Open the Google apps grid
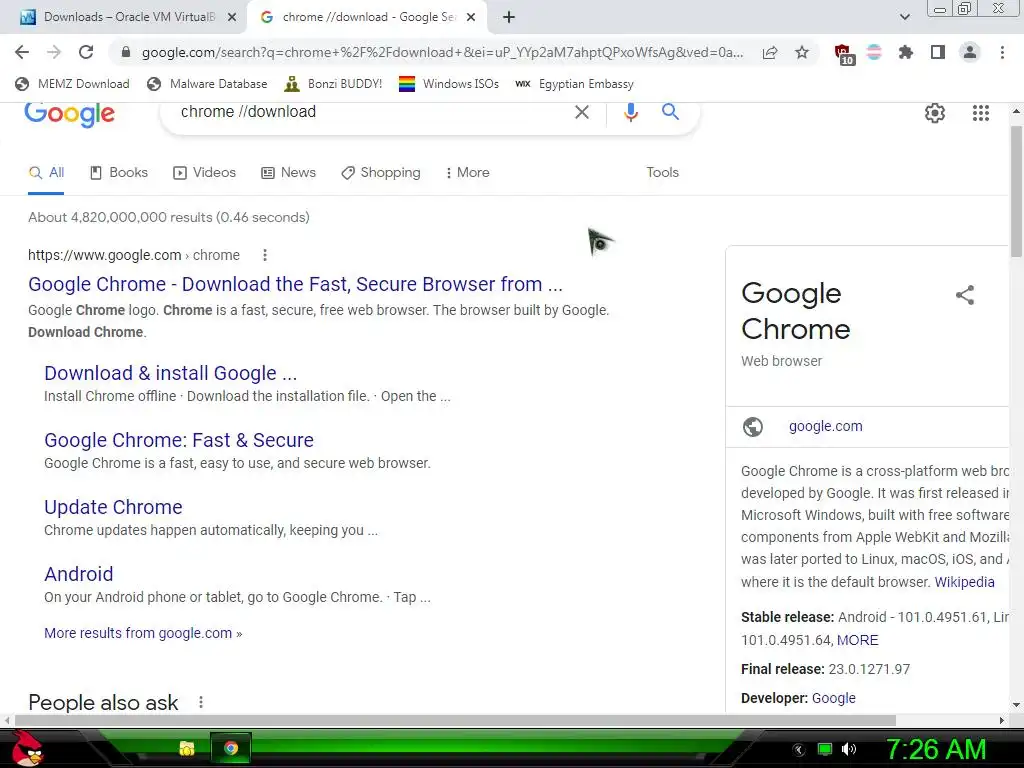This screenshot has width=1024, height=768. coord(981,113)
